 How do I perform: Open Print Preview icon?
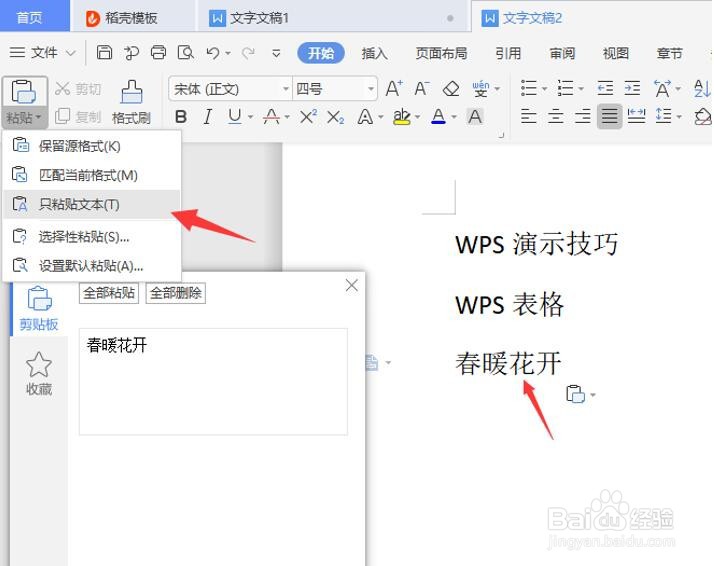click(x=185, y=53)
